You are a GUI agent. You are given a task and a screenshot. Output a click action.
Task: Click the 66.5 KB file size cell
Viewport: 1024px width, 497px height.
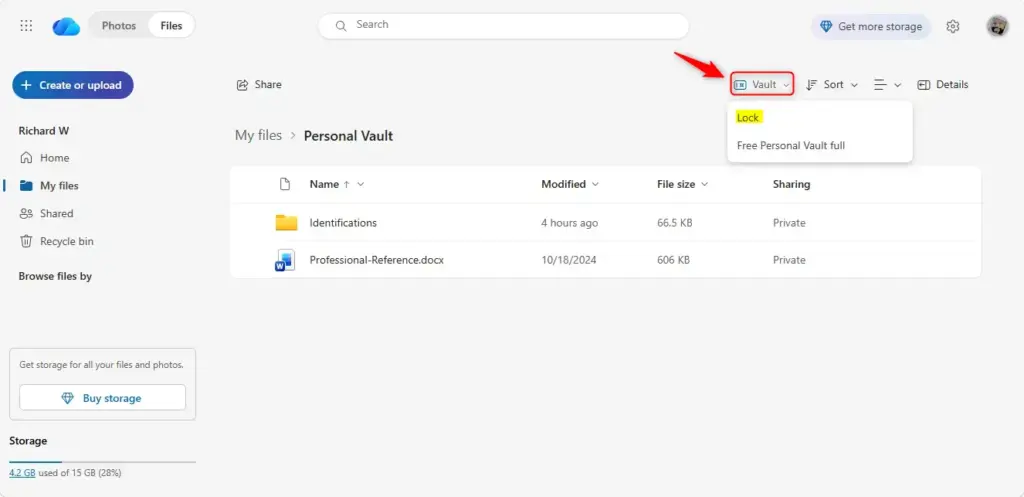[x=675, y=223]
